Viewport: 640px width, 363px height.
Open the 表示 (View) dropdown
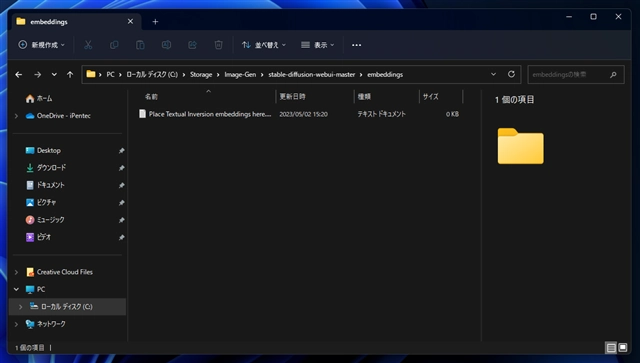pyautogui.click(x=318, y=45)
